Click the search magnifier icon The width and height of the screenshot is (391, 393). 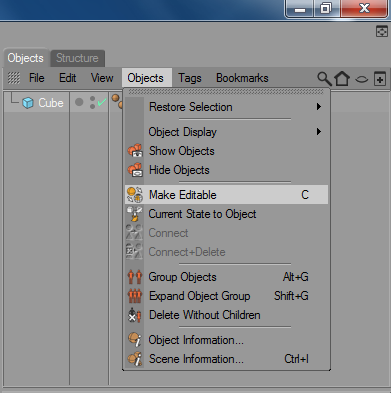[x=324, y=79]
